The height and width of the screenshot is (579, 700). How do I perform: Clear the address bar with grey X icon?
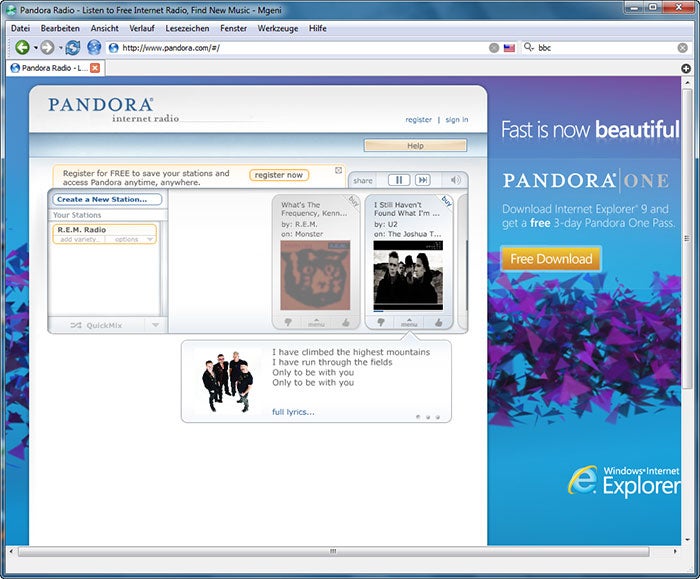point(494,48)
